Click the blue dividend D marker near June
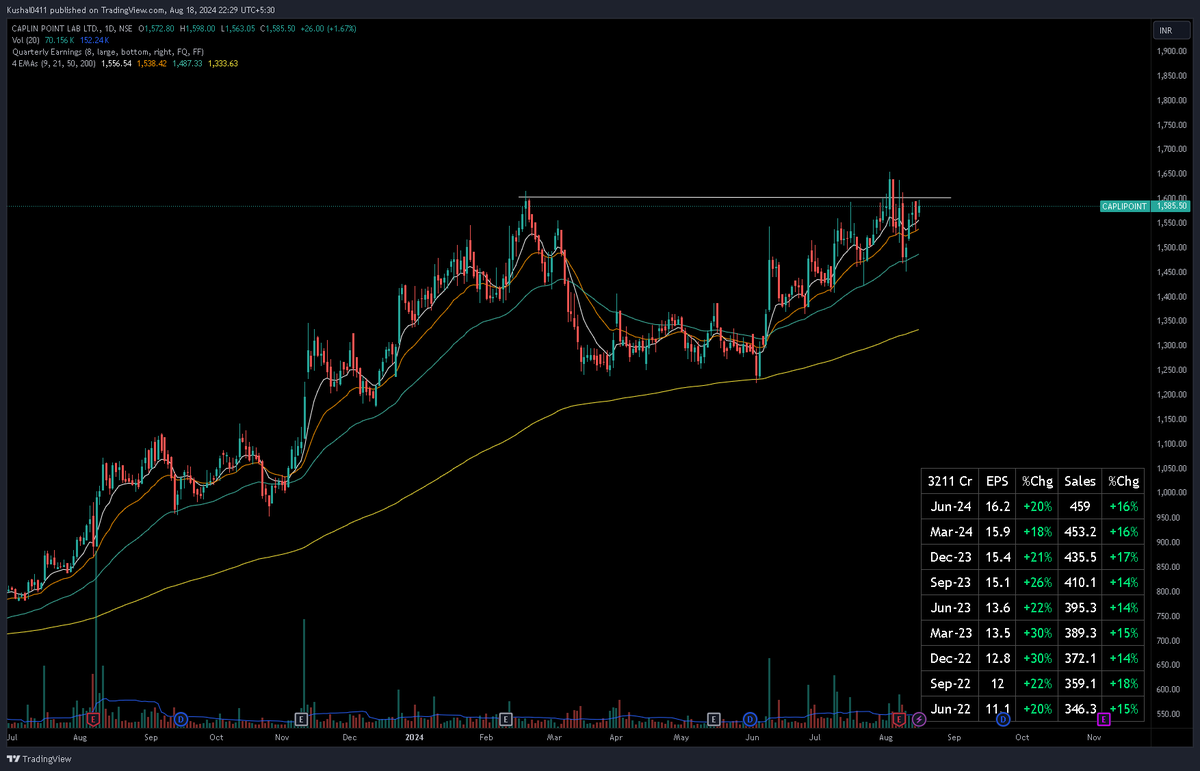 click(x=749, y=719)
